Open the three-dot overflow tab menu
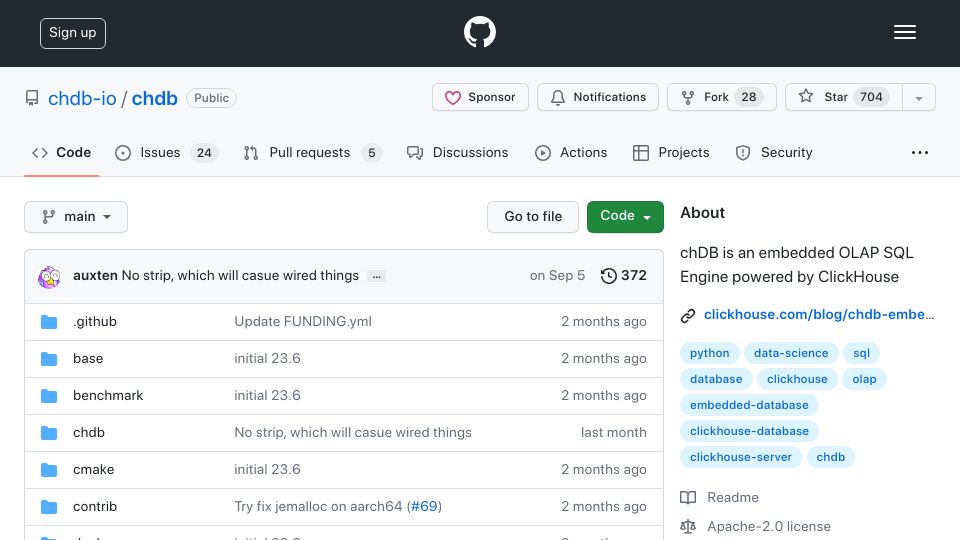The image size is (960, 540). click(920, 152)
